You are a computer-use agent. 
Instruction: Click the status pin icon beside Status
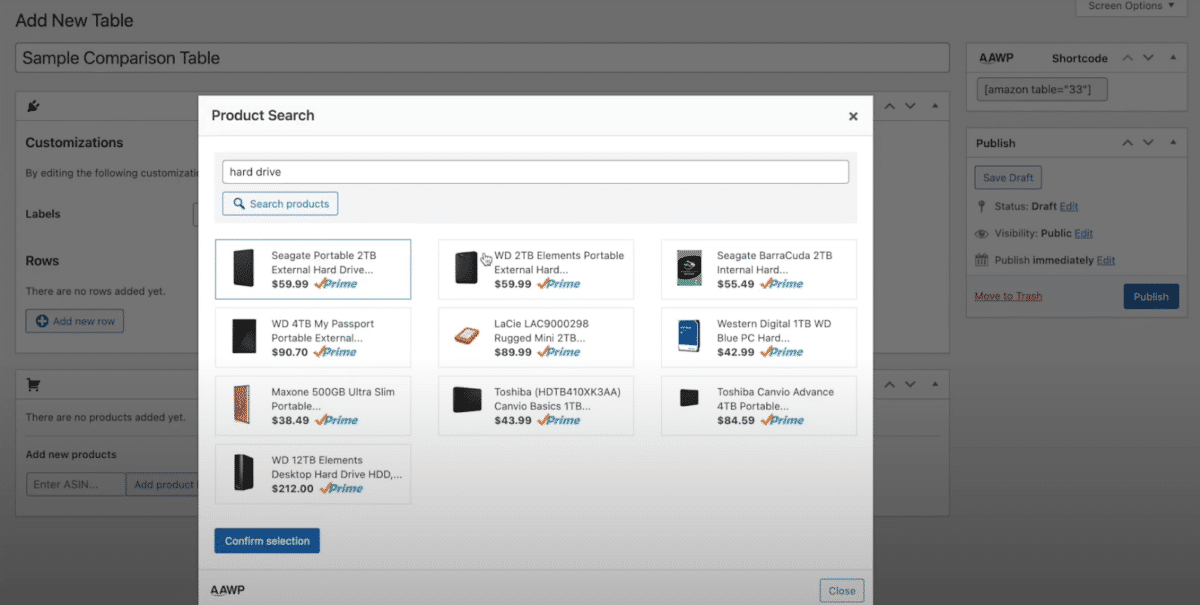click(x=982, y=206)
